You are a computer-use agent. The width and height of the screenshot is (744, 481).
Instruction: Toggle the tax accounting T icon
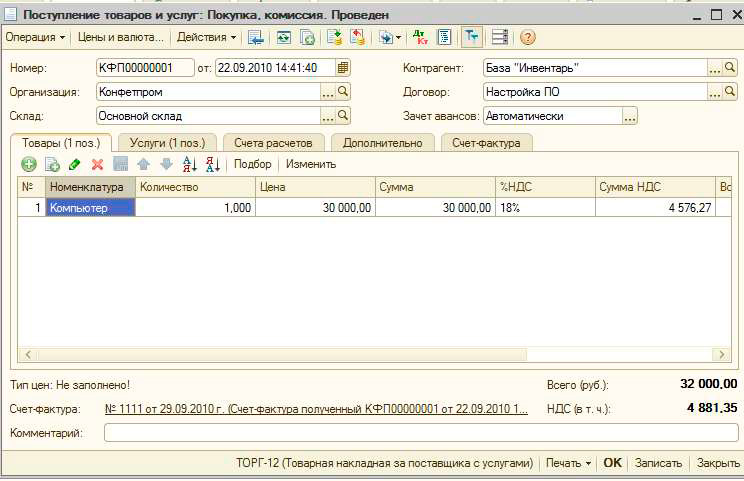pyautogui.click(x=472, y=37)
